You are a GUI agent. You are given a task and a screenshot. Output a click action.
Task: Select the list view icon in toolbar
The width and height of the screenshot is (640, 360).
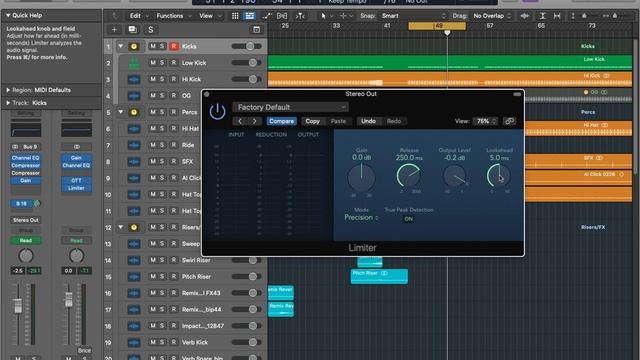249,16
